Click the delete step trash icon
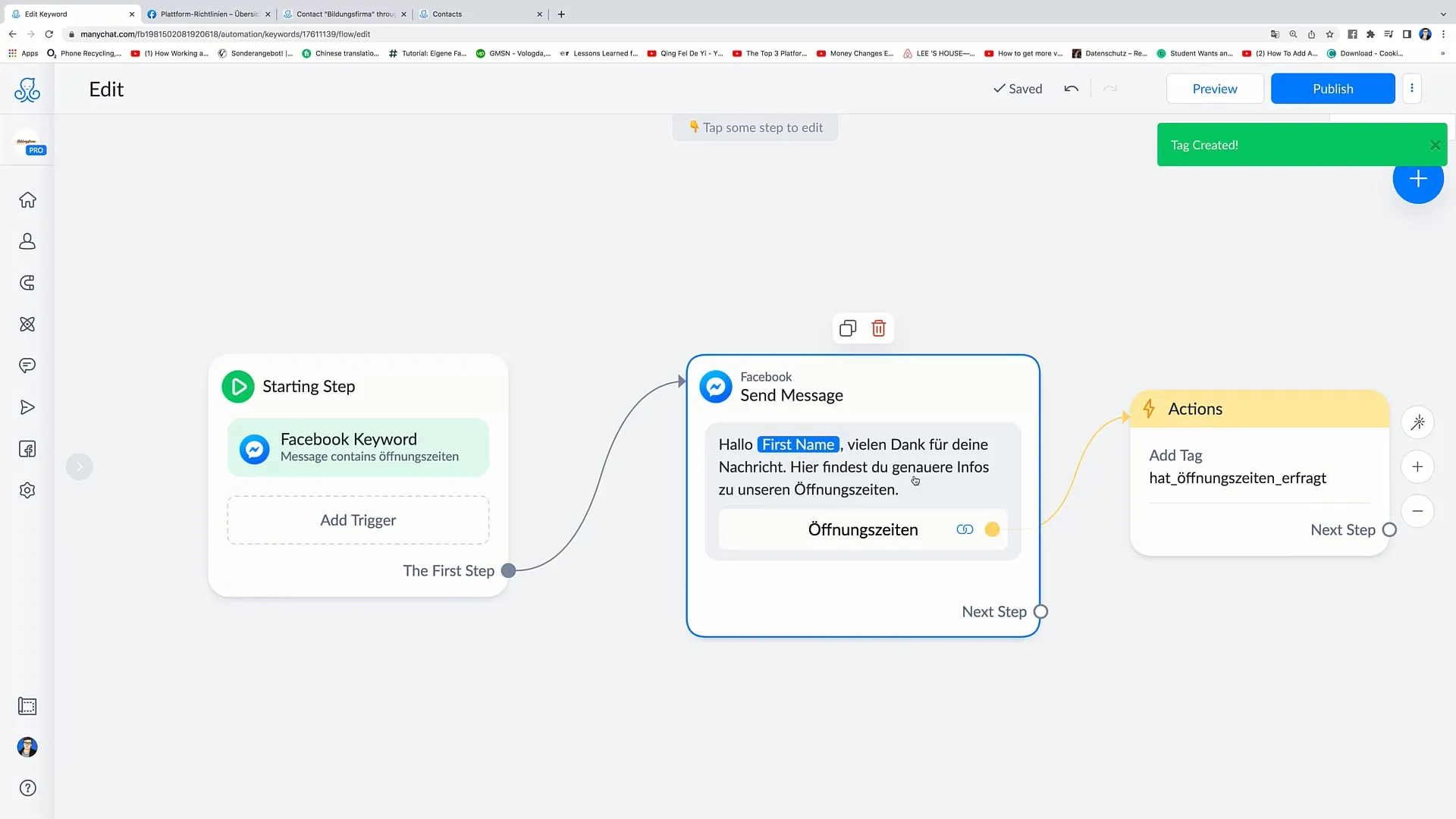Image resolution: width=1456 pixels, height=819 pixels. point(879,328)
